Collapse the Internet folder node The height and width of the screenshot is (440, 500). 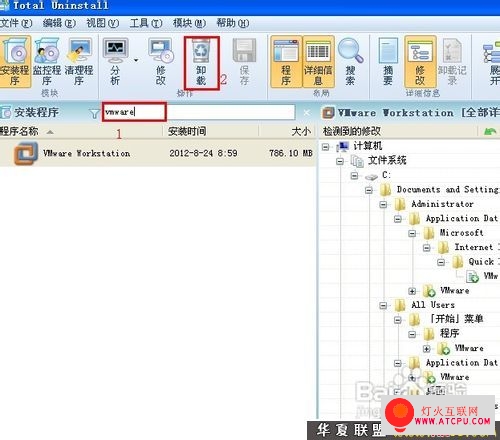[x=427, y=248]
